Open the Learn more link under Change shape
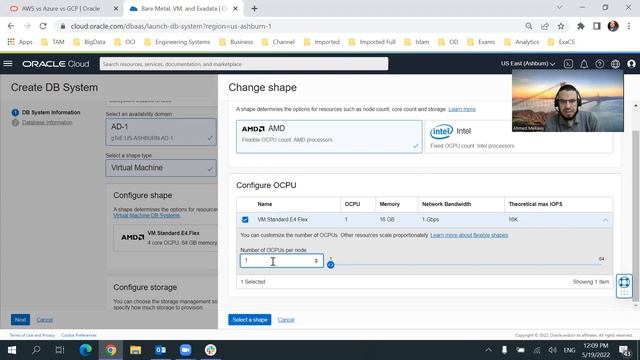 click(462, 109)
